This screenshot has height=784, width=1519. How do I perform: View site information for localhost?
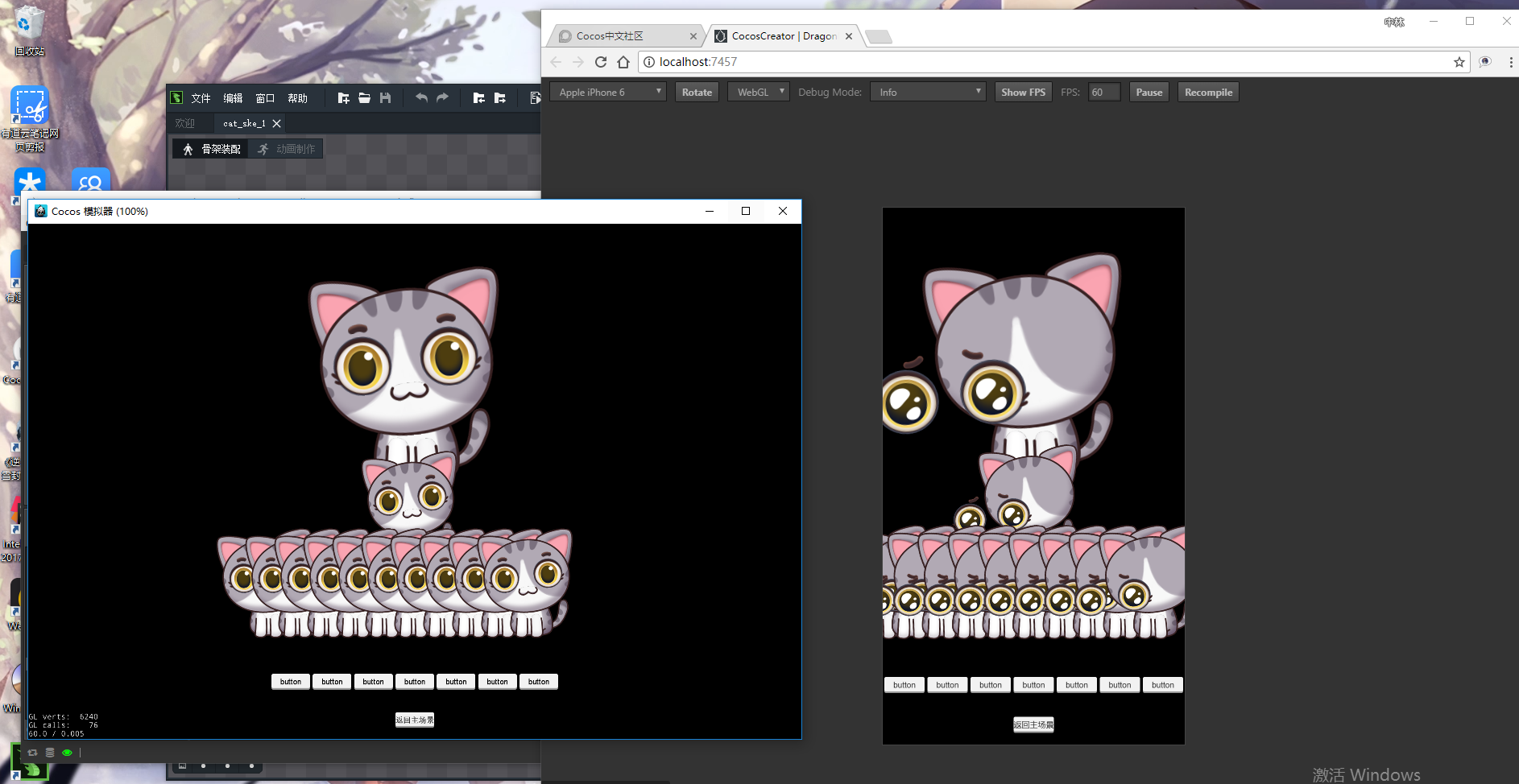(649, 62)
